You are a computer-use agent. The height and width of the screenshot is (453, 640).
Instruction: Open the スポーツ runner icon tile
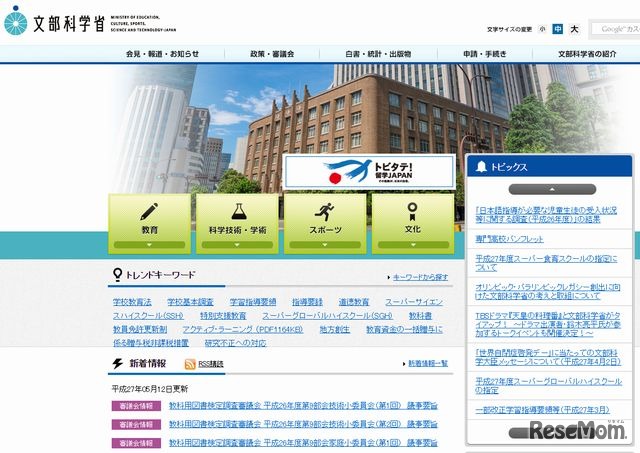pos(325,224)
